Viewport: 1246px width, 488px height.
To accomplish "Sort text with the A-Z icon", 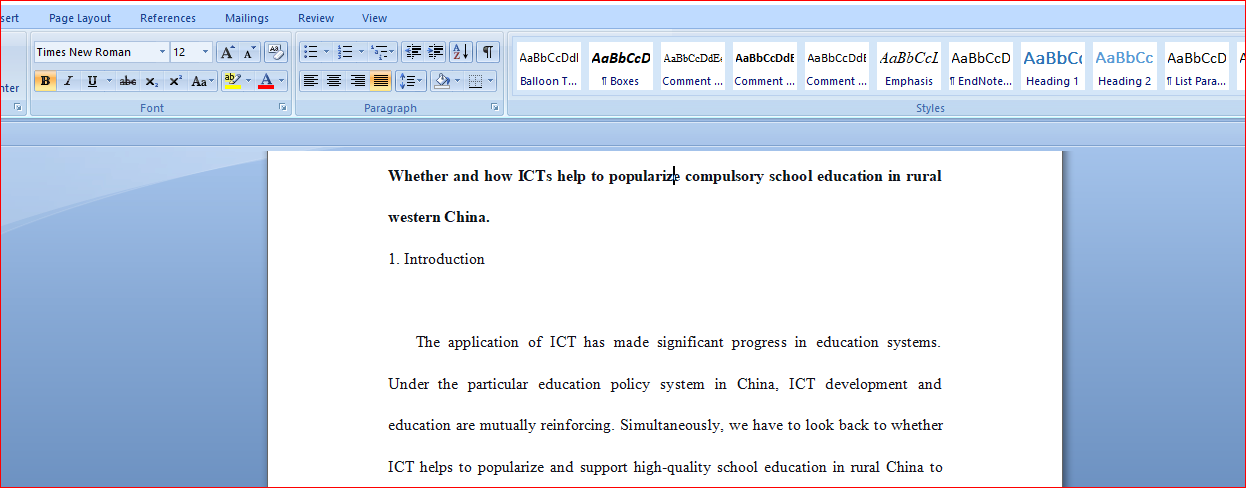I will pyautogui.click(x=461, y=52).
